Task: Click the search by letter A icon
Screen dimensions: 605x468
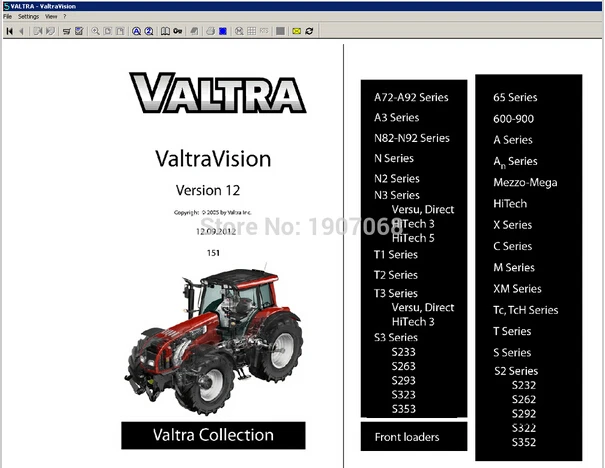Action: pos(136,31)
